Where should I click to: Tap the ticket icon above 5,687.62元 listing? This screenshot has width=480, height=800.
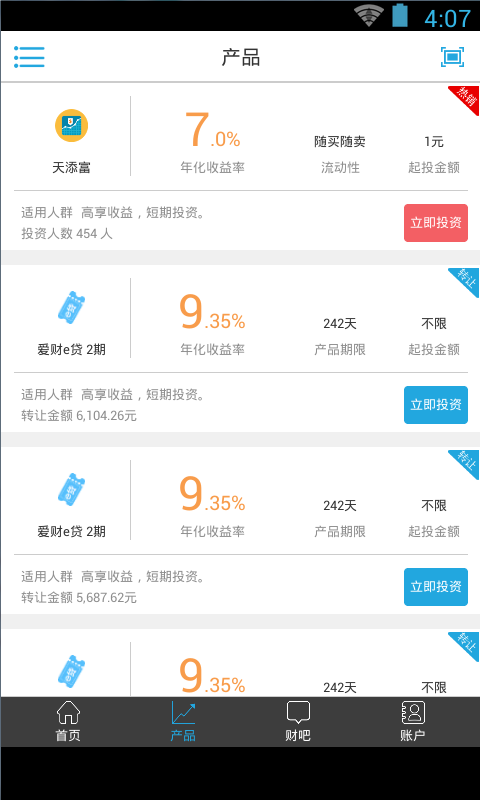pos(71,489)
